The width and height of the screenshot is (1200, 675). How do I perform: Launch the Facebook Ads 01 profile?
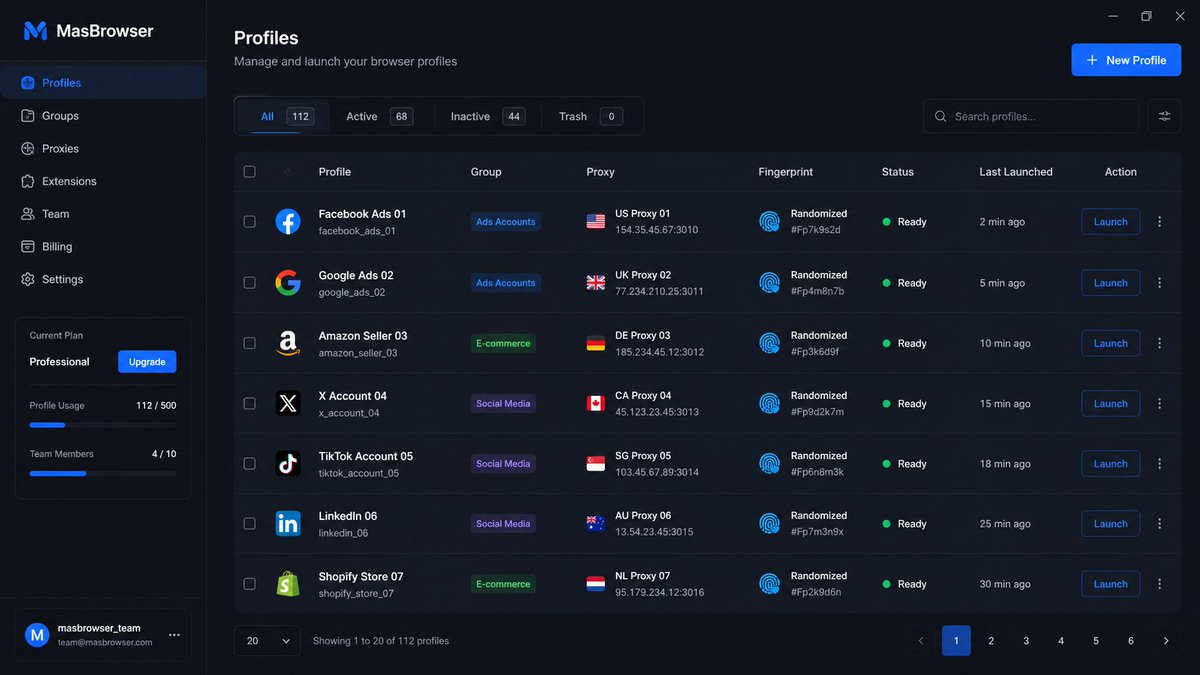click(1110, 222)
